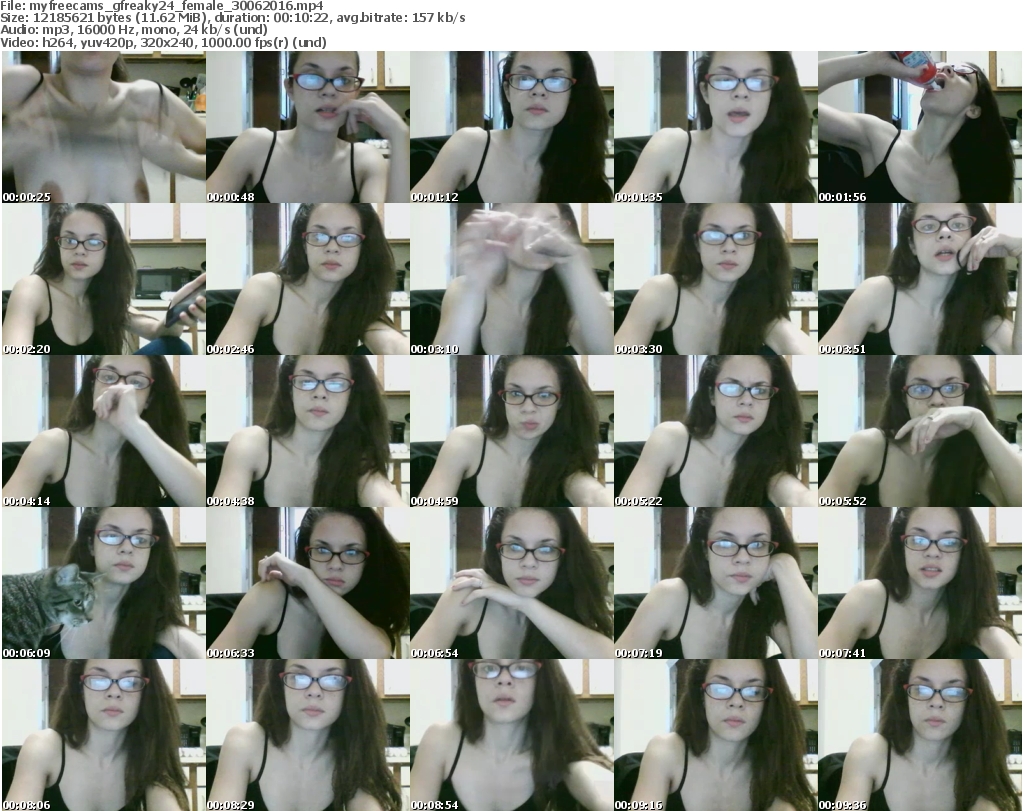
Task: Open the frame stamped 00:00:48
Action: [x=308, y=127]
